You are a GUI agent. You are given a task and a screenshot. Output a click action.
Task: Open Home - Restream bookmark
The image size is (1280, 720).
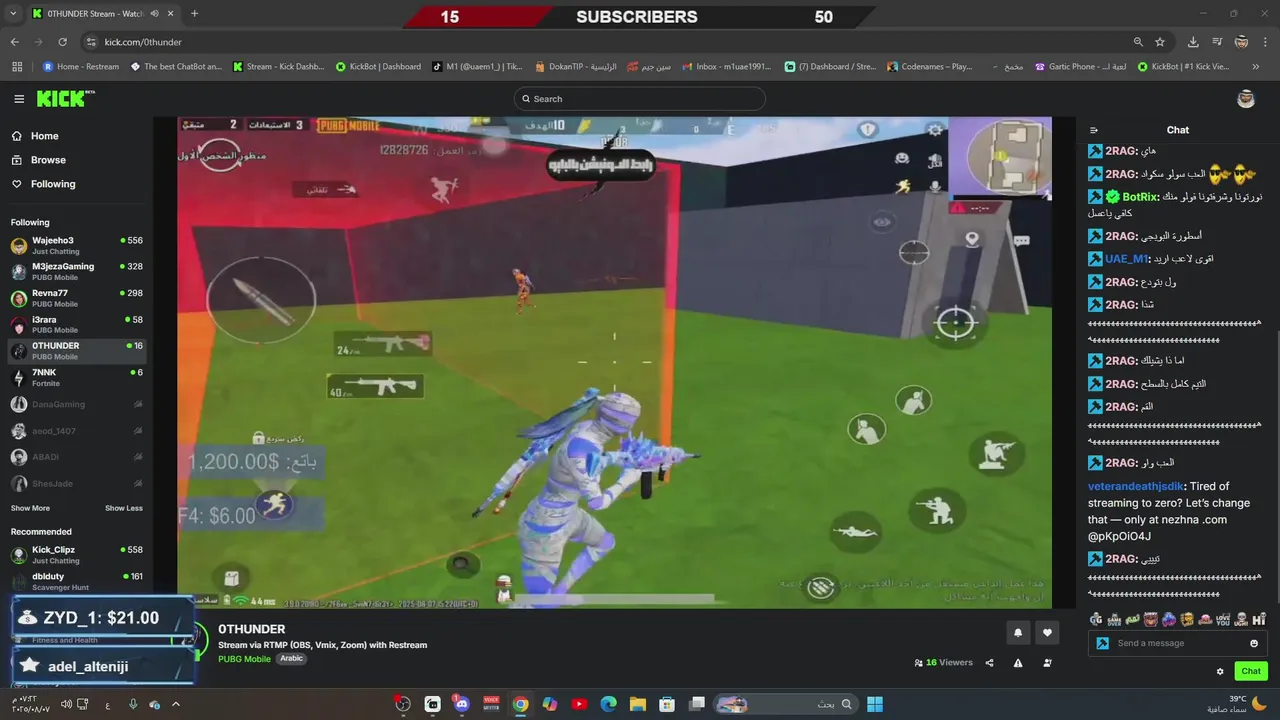coord(81,67)
